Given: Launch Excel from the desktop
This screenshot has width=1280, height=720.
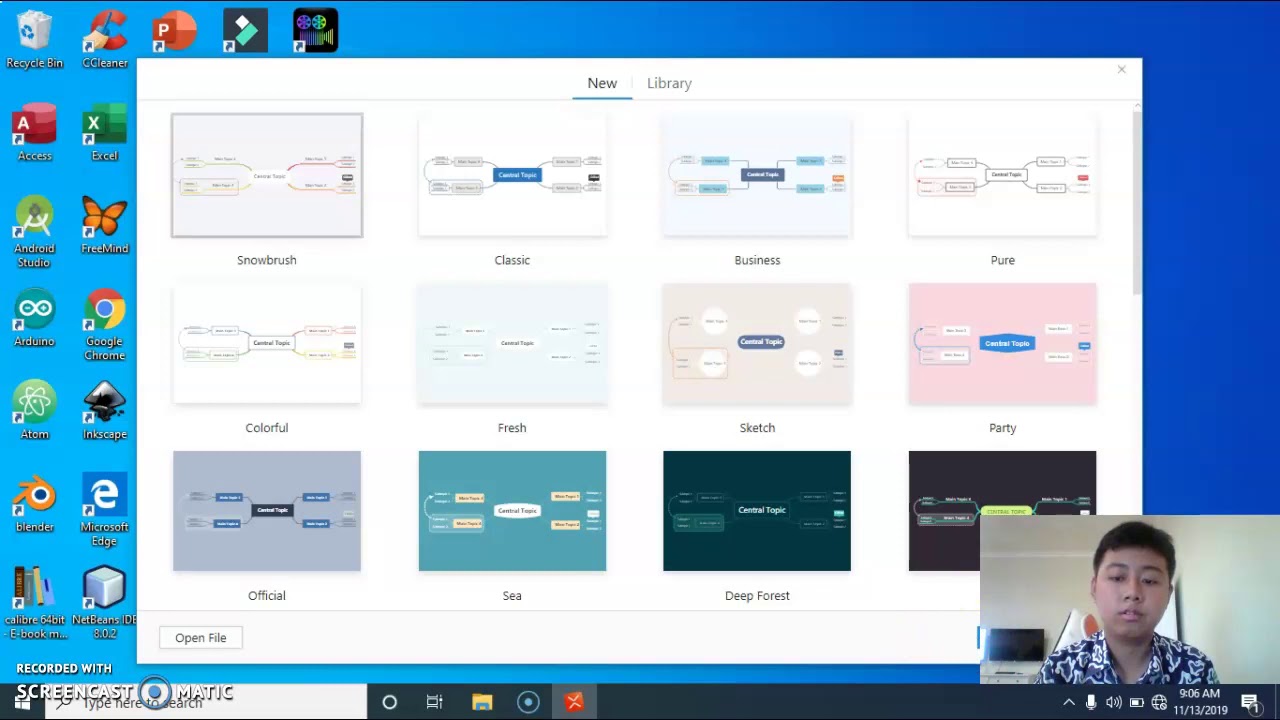Looking at the screenshot, I should point(105,133).
